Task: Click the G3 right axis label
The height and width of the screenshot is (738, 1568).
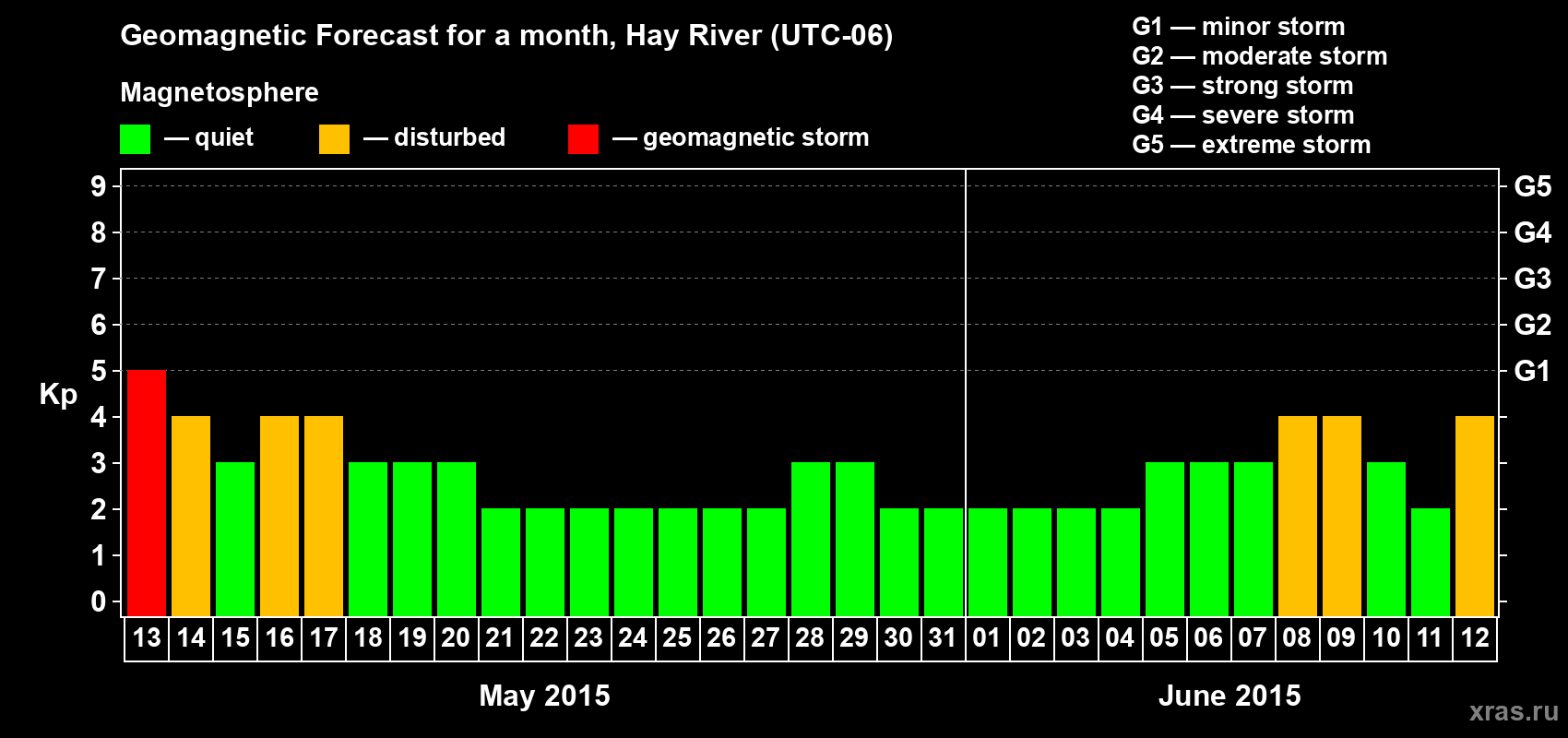Action: (1533, 279)
